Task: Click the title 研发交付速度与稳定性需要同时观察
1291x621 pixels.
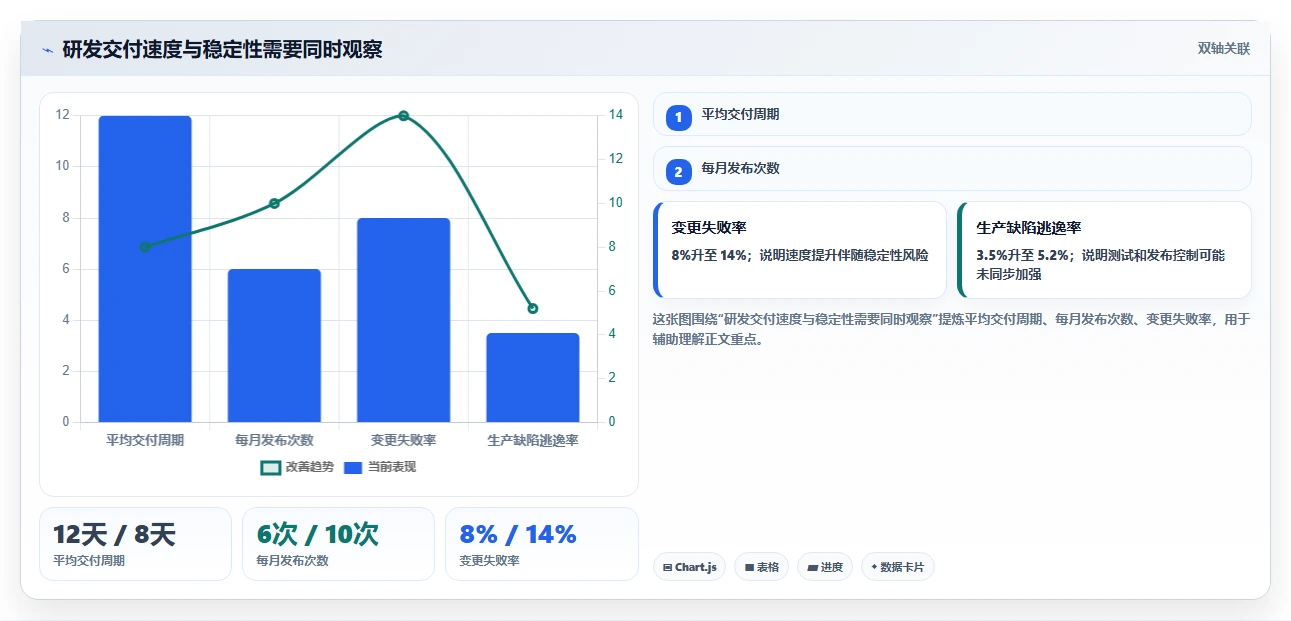Action: (x=222, y=50)
